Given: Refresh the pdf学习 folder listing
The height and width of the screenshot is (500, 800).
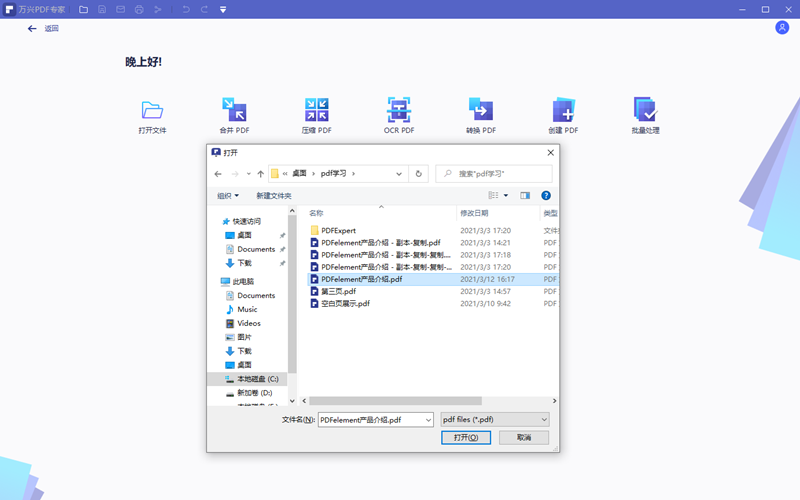Looking at the screenshot, I should pos(418,174).
